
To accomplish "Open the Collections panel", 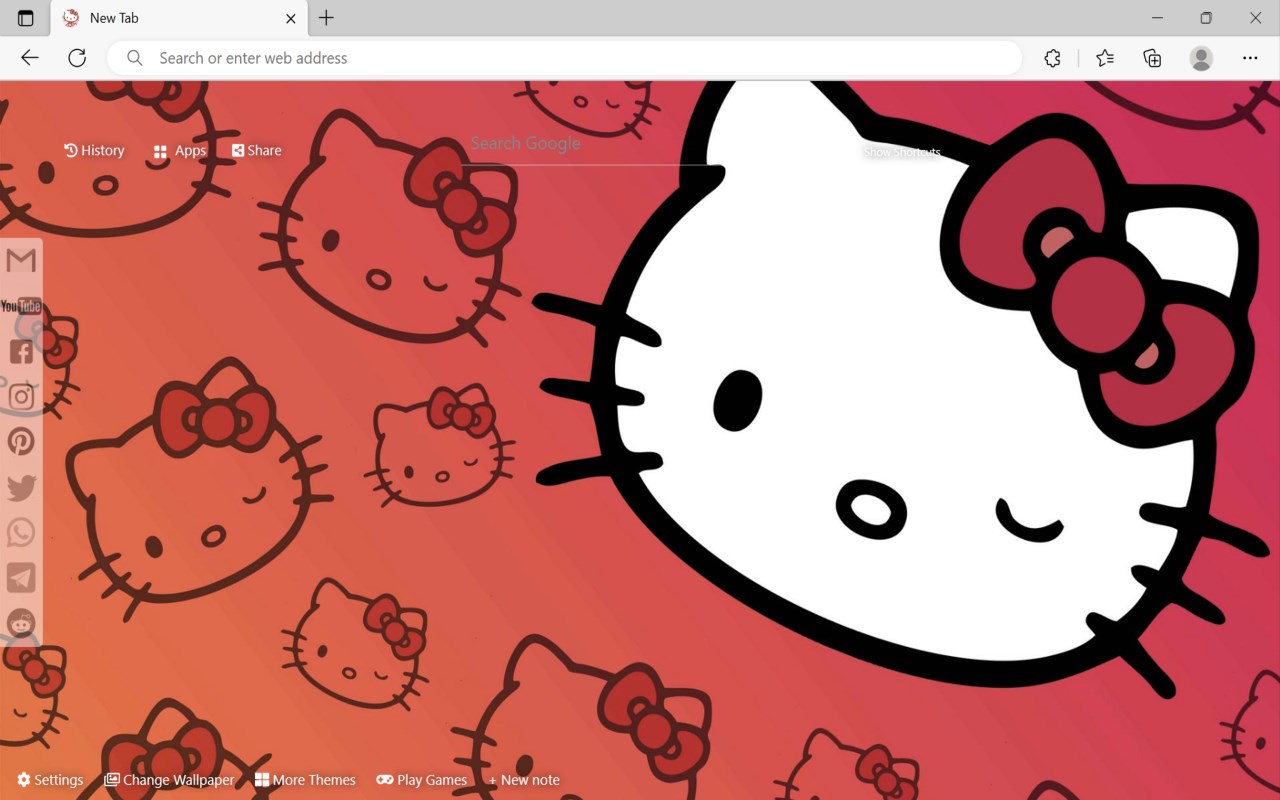I will (1152, 58).
